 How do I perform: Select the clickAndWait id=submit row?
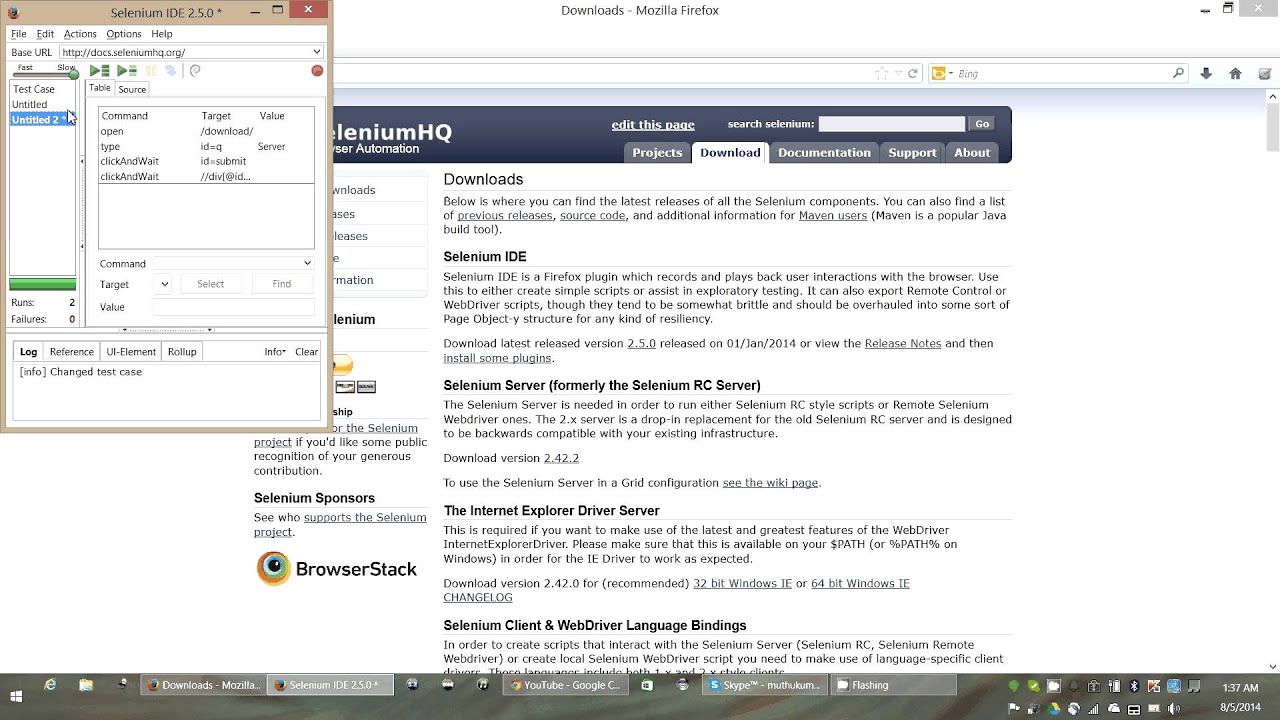point(206,161)
